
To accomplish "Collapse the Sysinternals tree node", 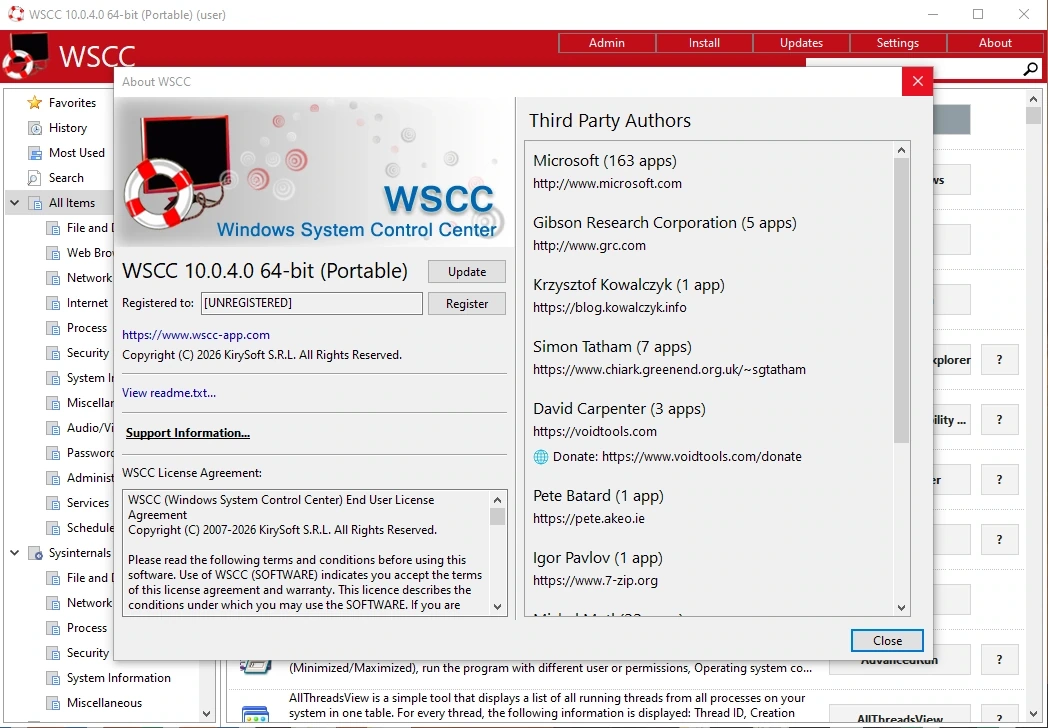I will click(14, 553).
